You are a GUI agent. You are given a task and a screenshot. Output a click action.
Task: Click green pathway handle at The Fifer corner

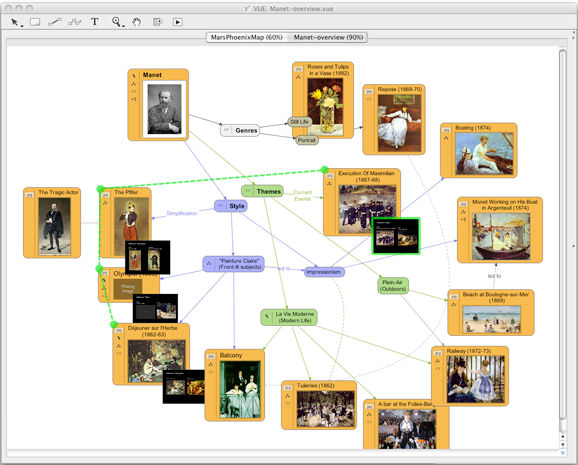[100, 189]
